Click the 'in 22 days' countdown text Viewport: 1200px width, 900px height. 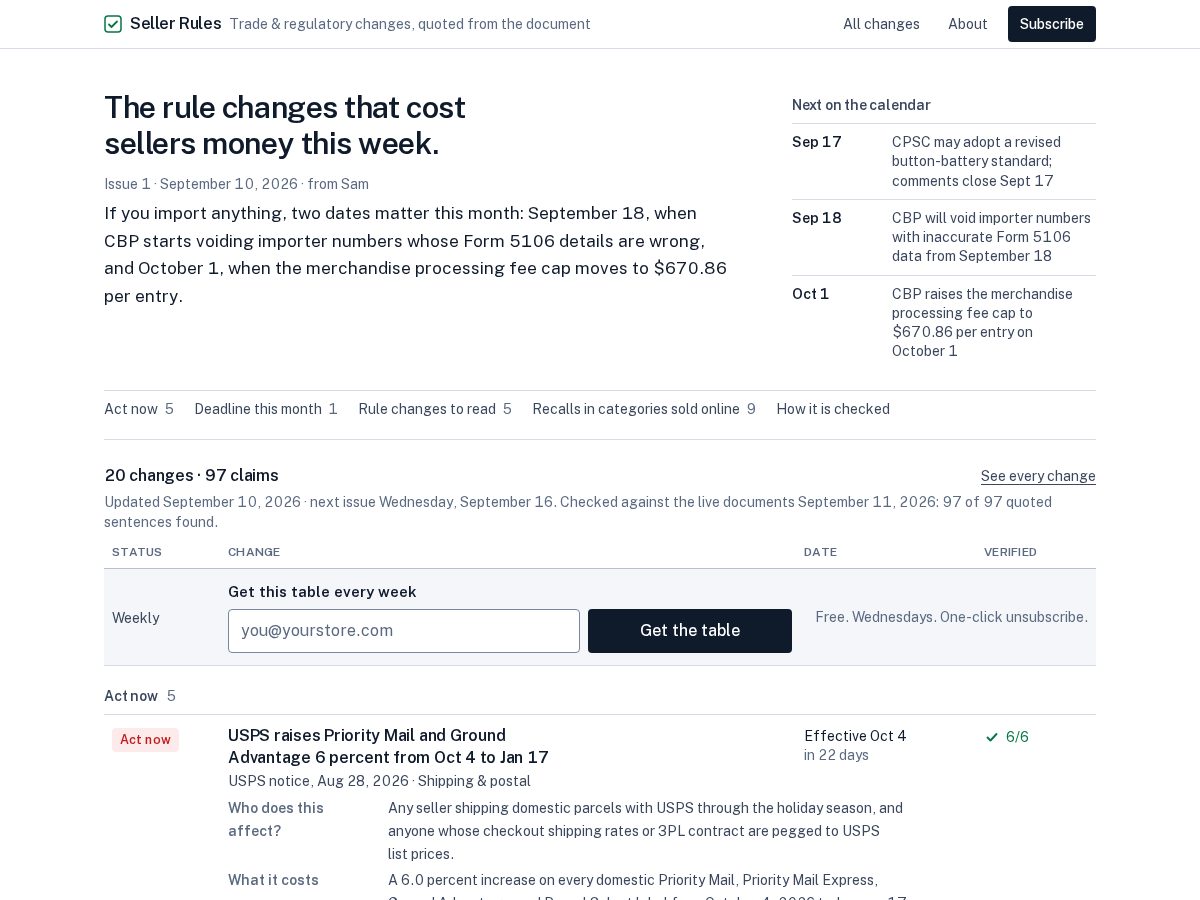click(836, 755)
